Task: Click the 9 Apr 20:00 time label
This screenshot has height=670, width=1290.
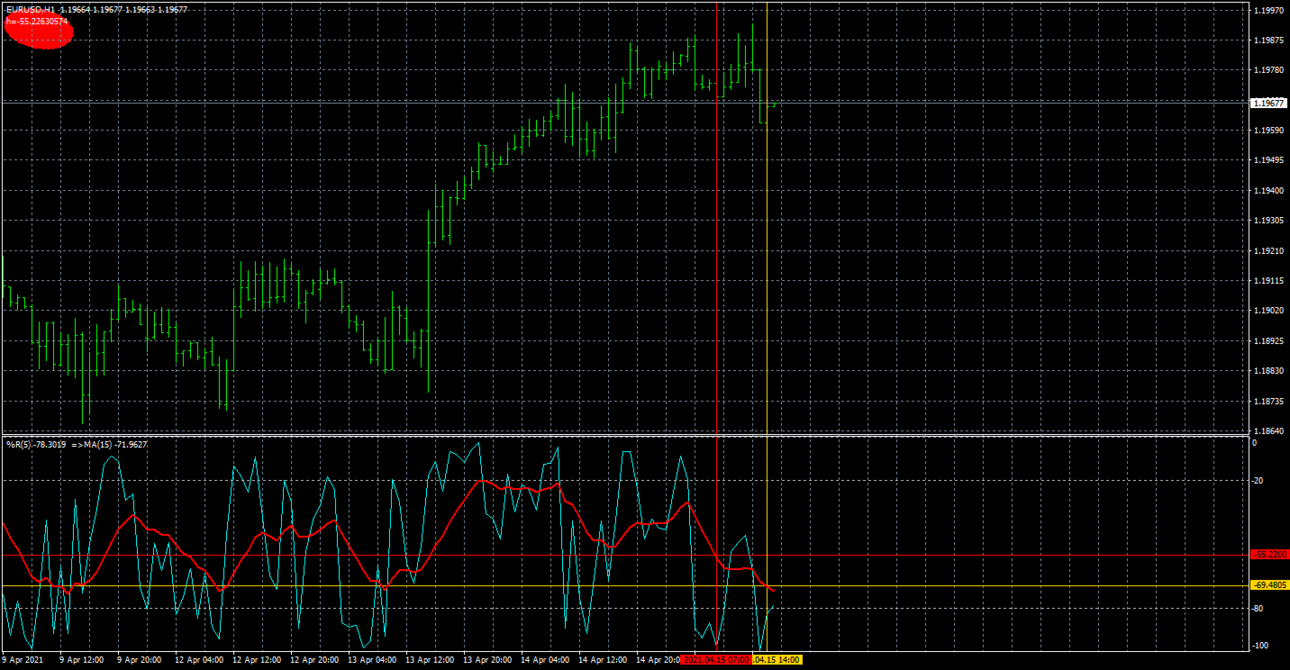Action: pos(139,660)
